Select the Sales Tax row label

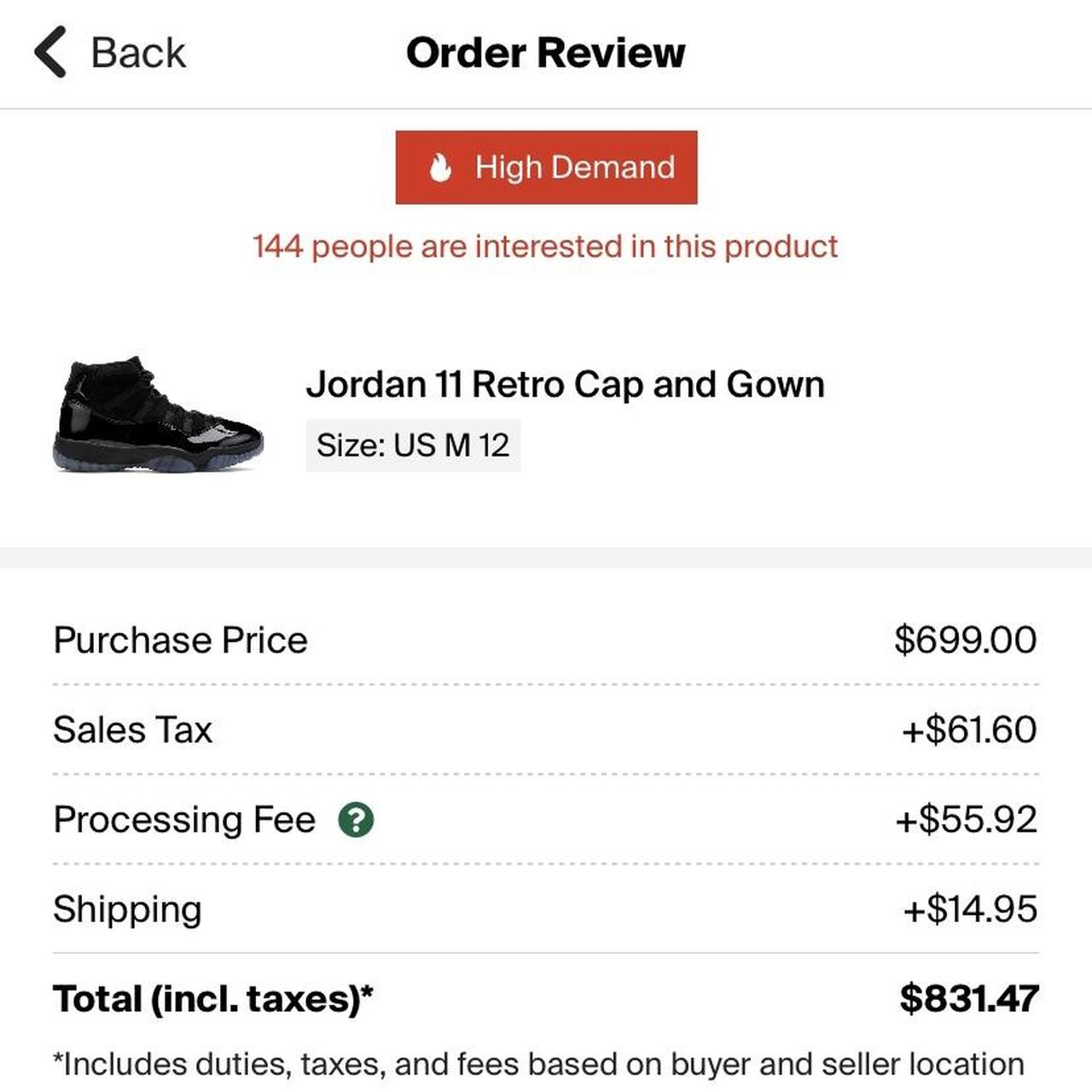pos(132,729)
